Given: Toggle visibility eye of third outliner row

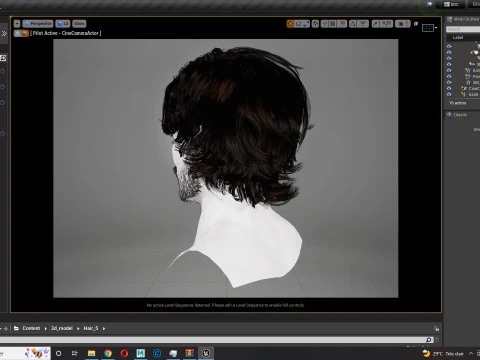Looking at the screenshot, I should tap(449, 58).
